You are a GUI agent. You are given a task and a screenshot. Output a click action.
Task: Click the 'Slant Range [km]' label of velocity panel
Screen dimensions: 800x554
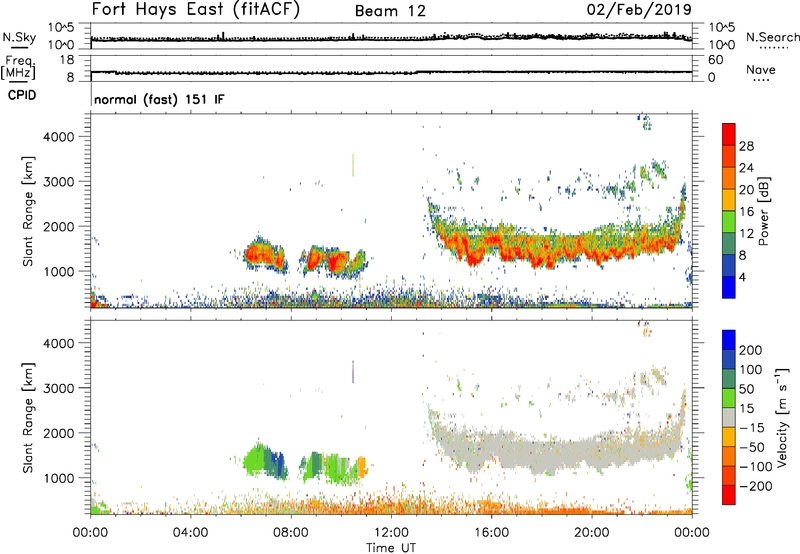pos(28,418)
